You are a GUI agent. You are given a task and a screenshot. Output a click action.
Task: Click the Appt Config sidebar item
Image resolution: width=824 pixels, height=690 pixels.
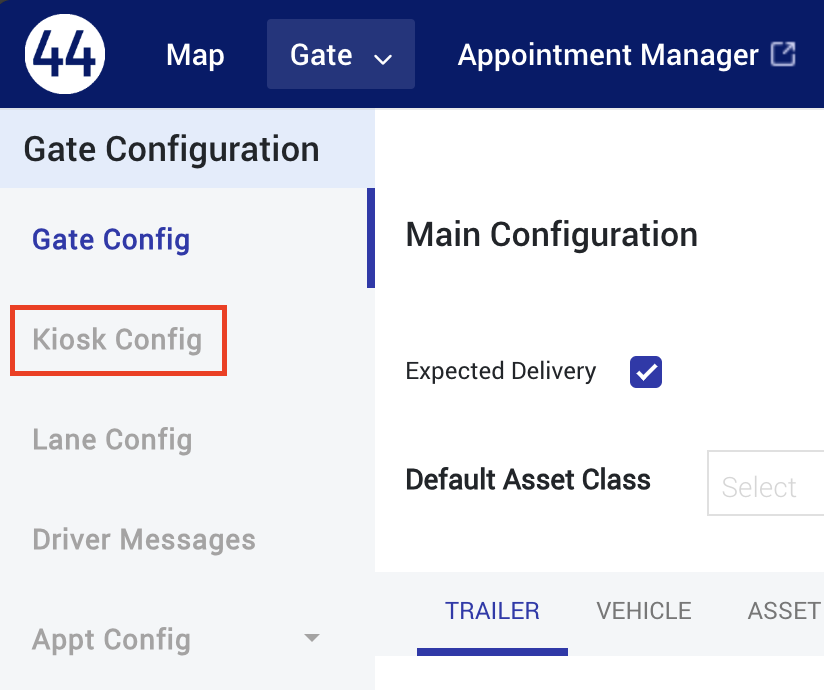[x=110, y=640]
